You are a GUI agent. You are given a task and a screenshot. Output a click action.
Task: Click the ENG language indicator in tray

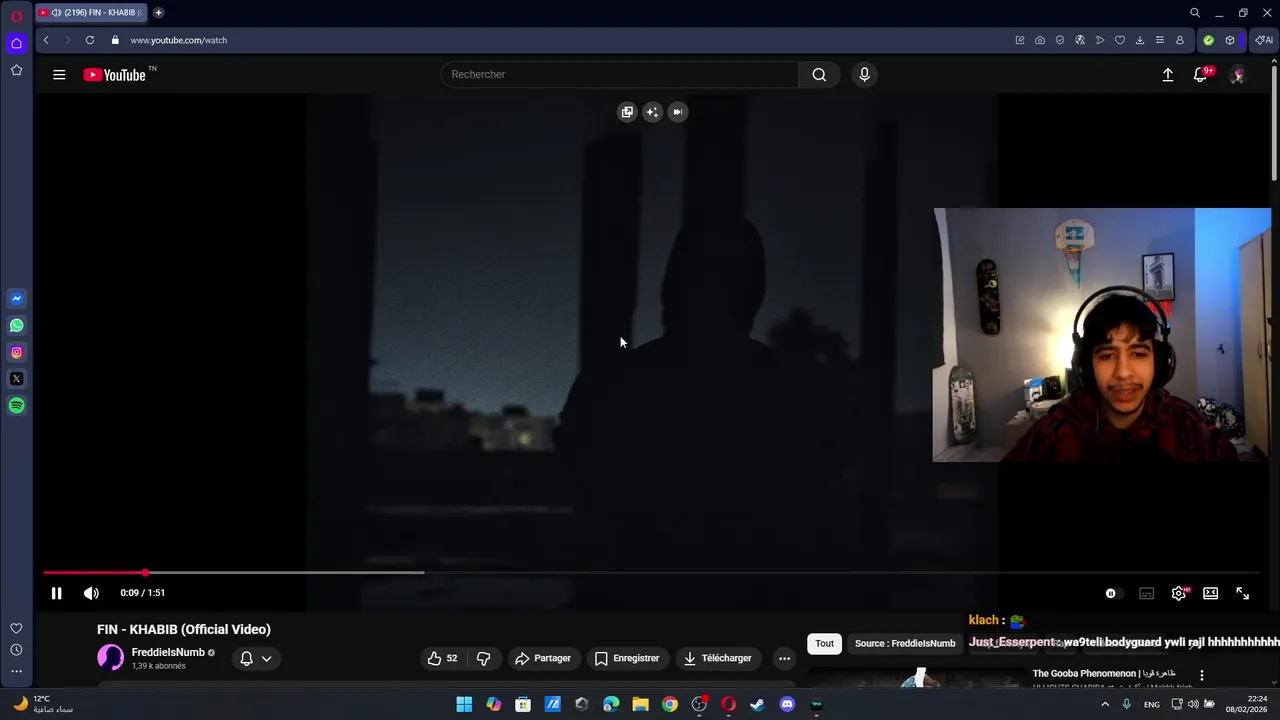point(1152,704)
